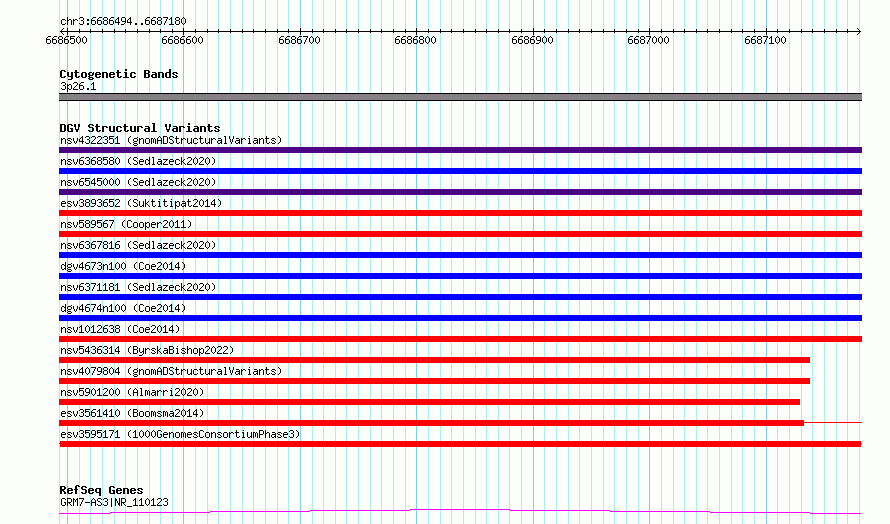Select the blue nsv6371181 variant bar
890x524 pixels.
coord(460,297)
